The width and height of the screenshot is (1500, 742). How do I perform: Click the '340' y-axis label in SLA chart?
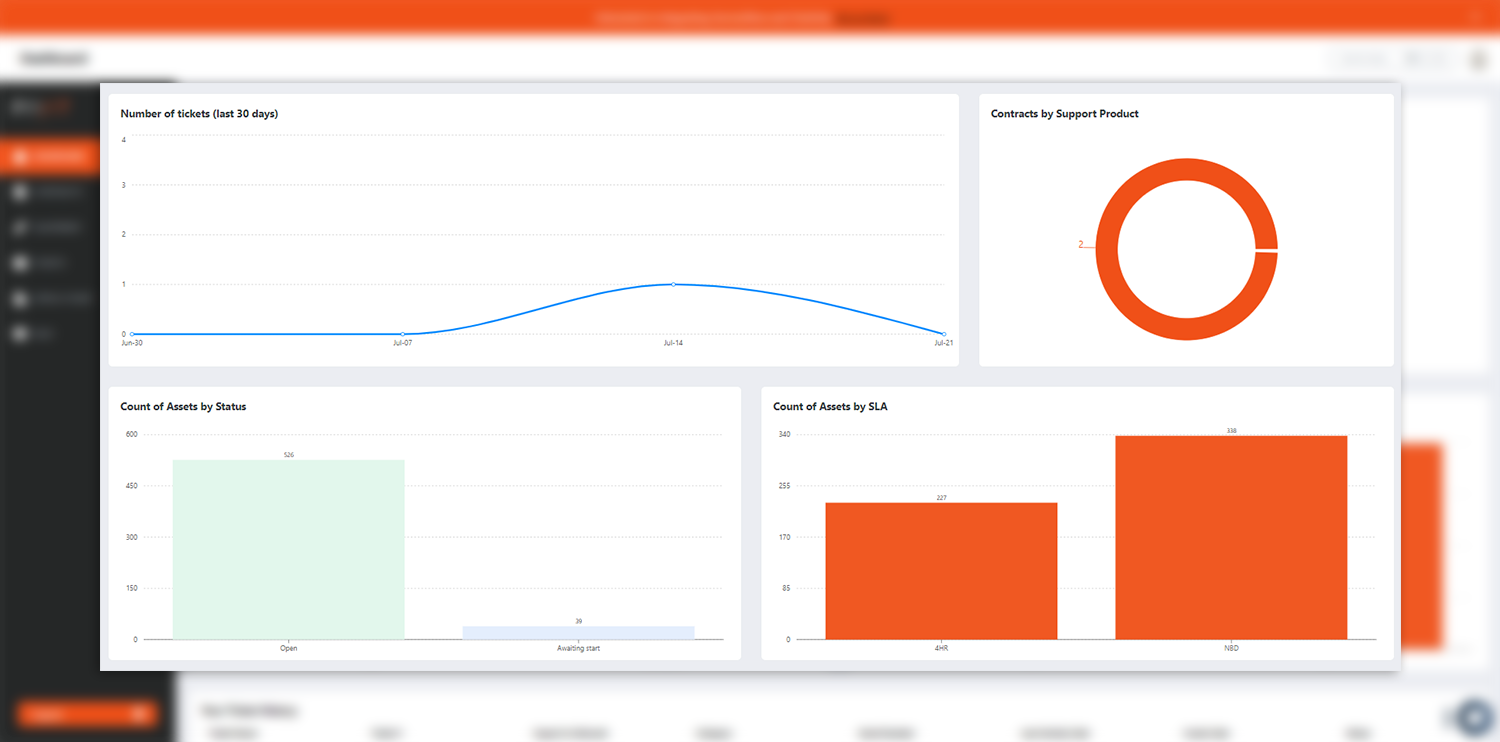[x=784, y=434]
